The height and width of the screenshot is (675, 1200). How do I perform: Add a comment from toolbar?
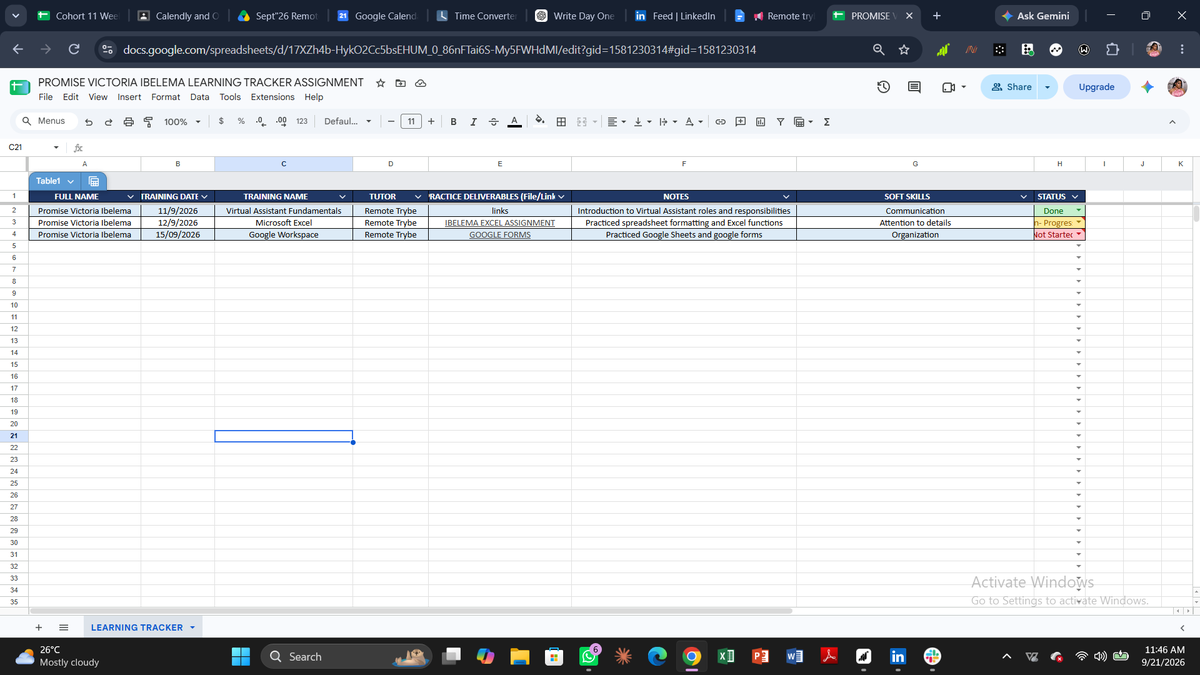(740, 121)
